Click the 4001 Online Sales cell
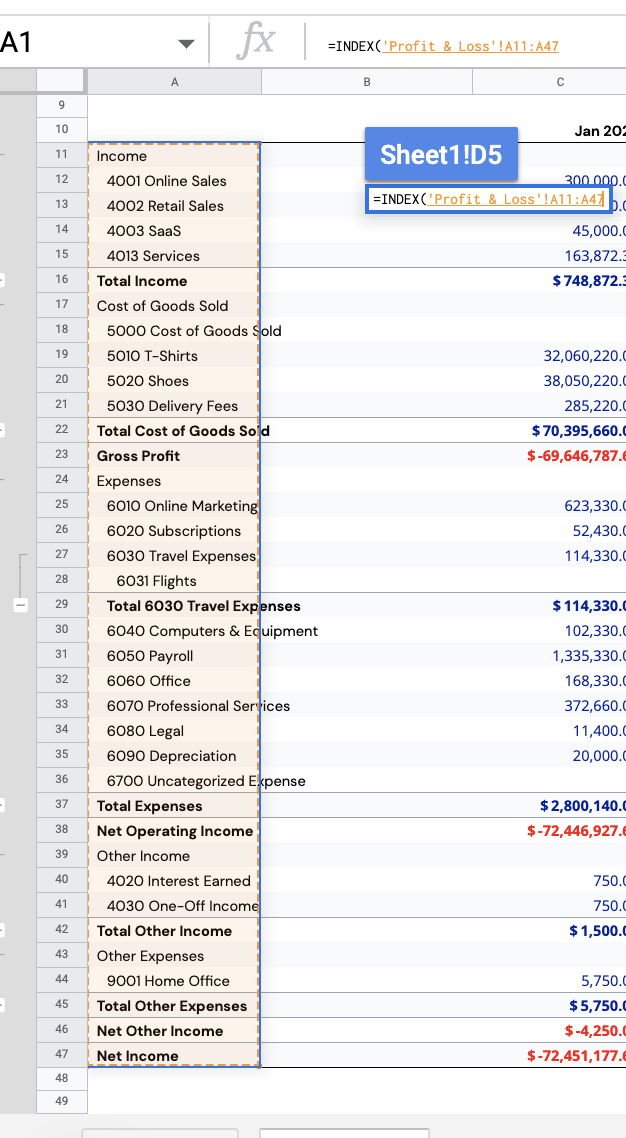 [x=174, y=181]
